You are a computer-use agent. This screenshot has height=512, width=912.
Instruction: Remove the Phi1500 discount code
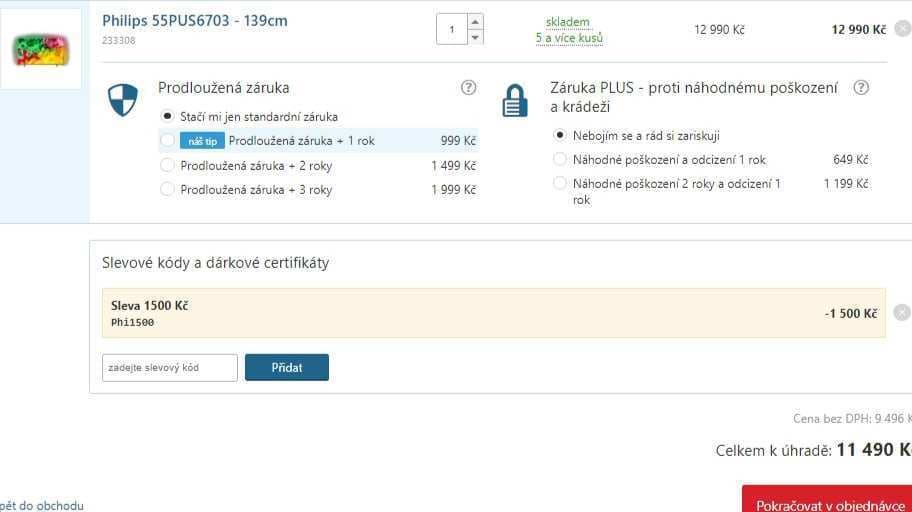point(902,312)
